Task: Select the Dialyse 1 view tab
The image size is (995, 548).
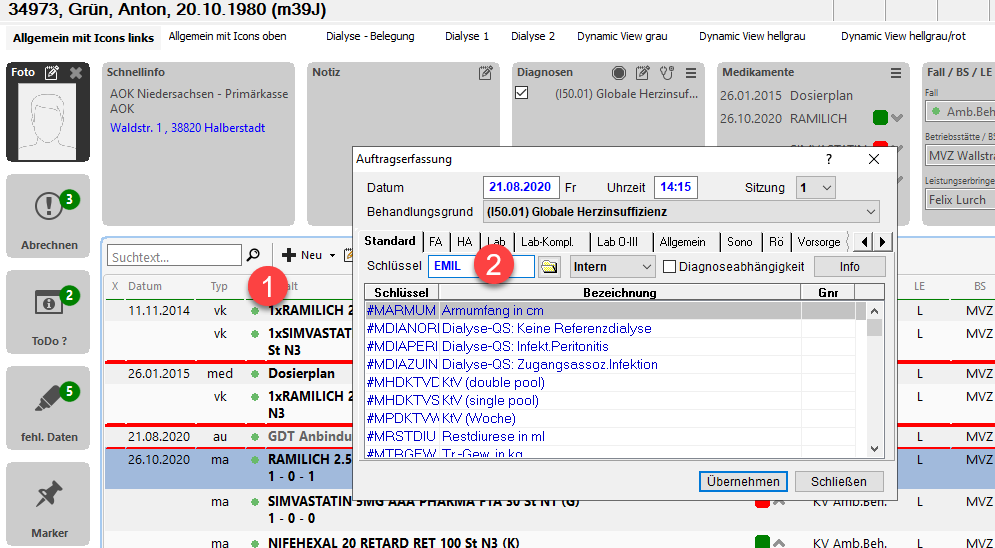Action: 467,37
